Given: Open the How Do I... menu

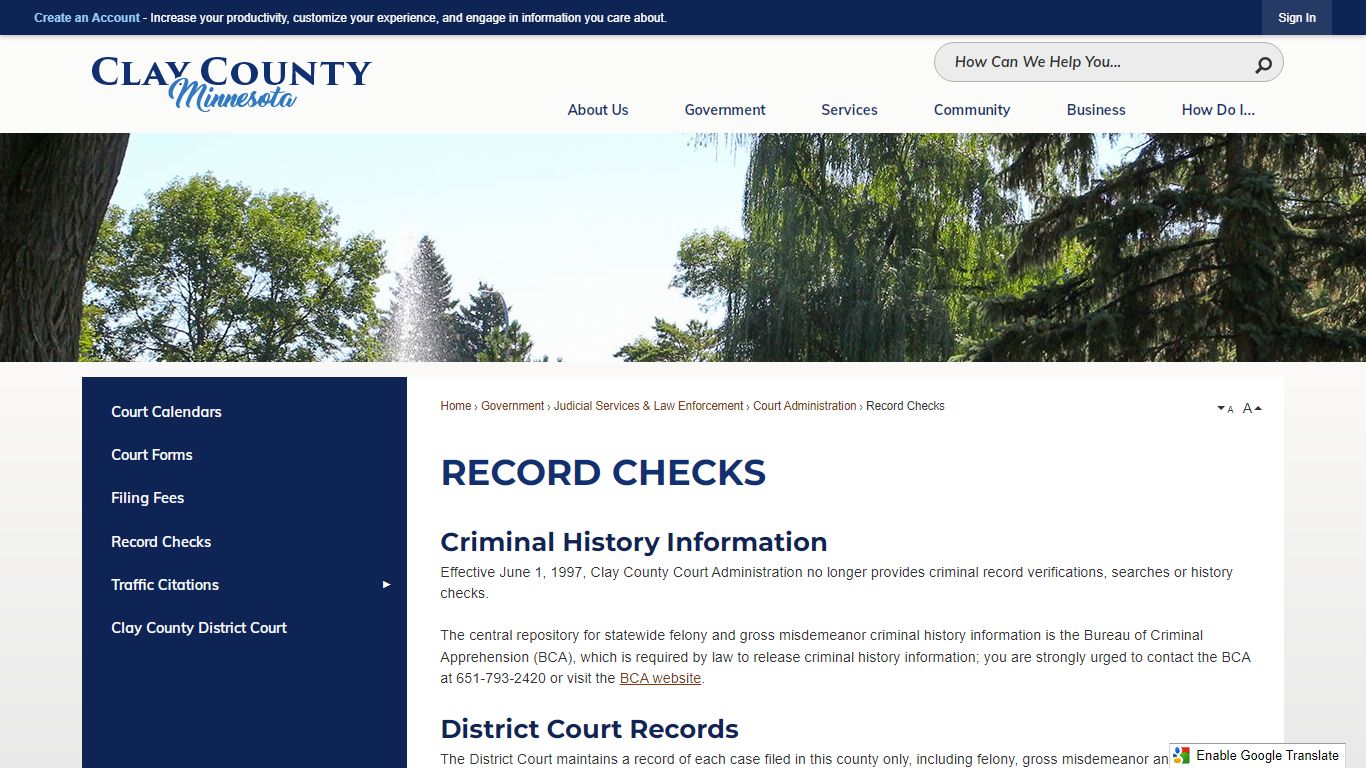Looking at the screenshot, I should pyautogui.click(x=1217, y=110).
